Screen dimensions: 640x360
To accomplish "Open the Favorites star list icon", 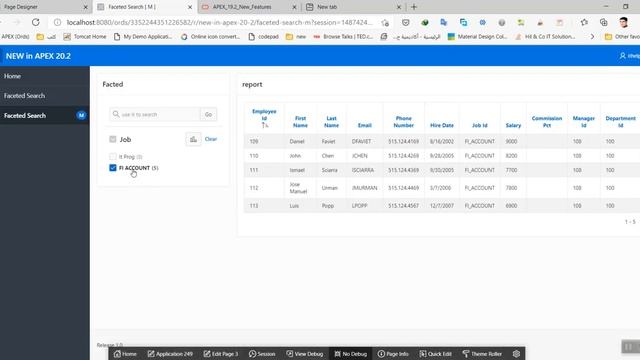I will coord(584,22).
